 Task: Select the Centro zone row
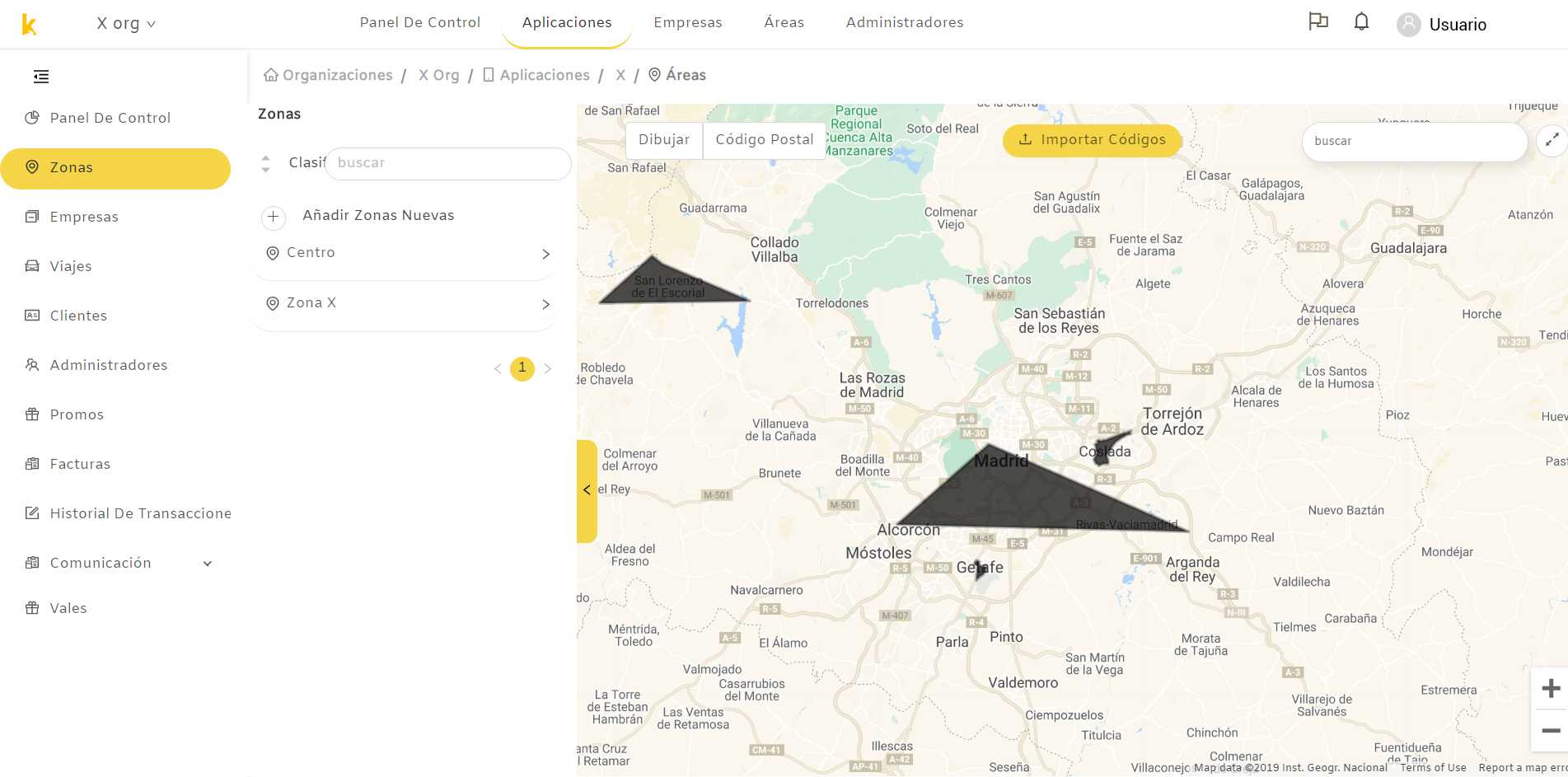[404, 253]
